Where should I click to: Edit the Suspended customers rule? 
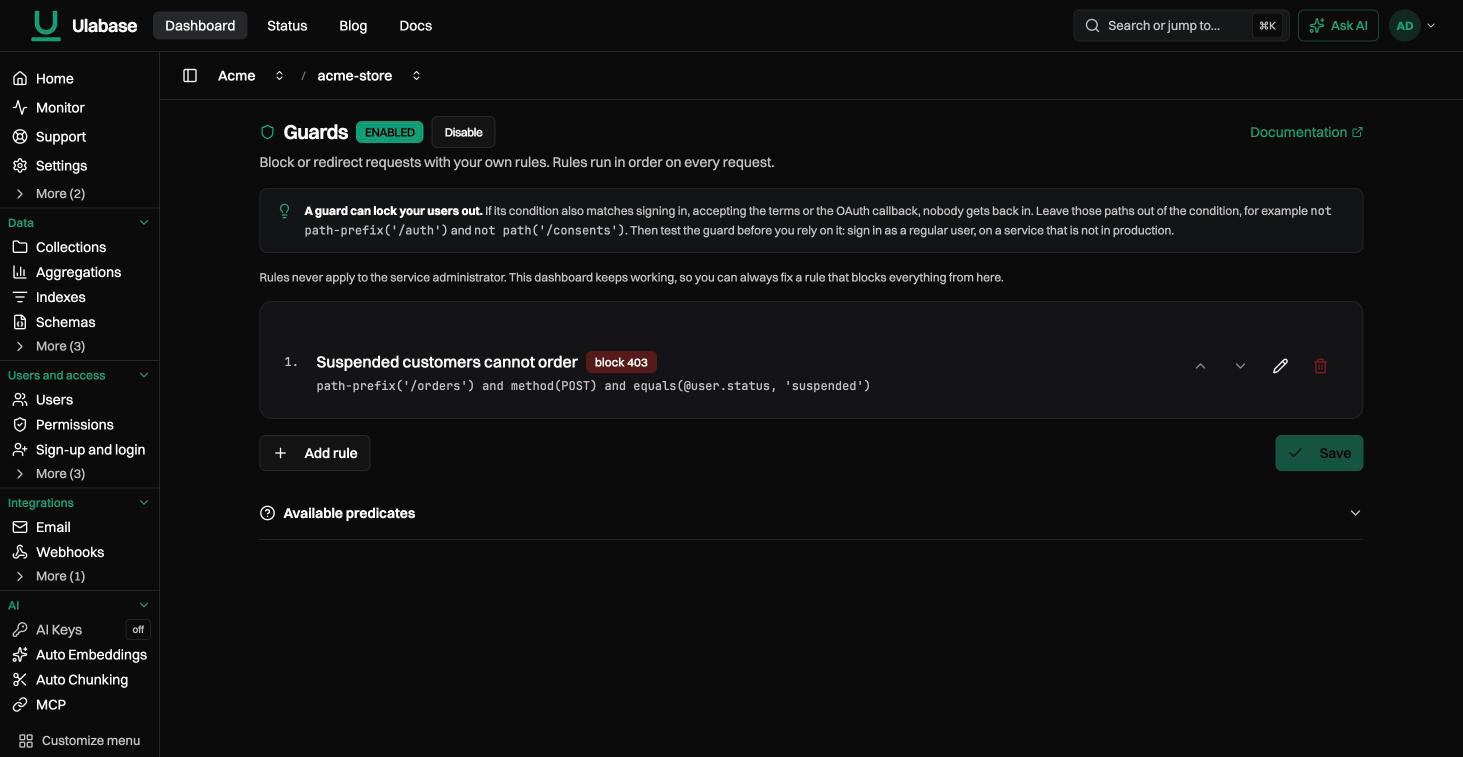coord(1280,366)
